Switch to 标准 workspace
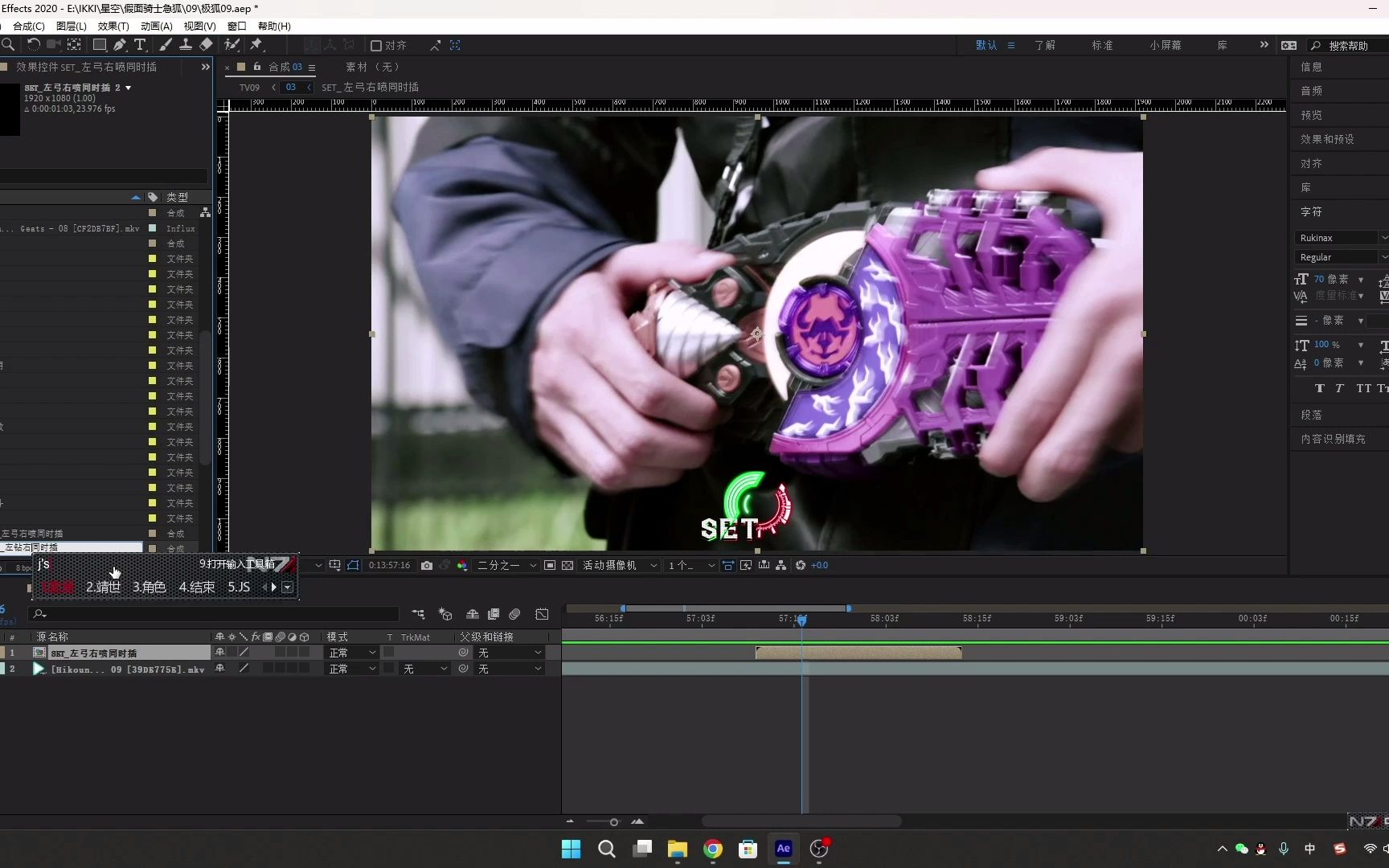1389x868 pixels. [1102, 46]
